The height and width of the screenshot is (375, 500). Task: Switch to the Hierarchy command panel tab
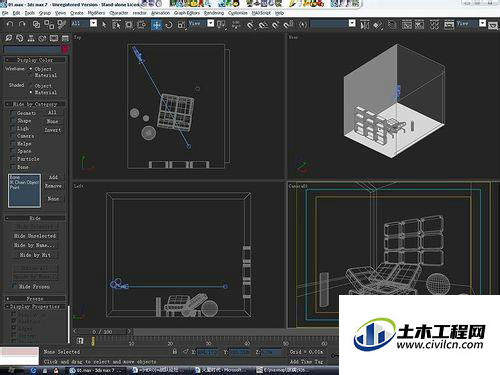tap(31, 38)
